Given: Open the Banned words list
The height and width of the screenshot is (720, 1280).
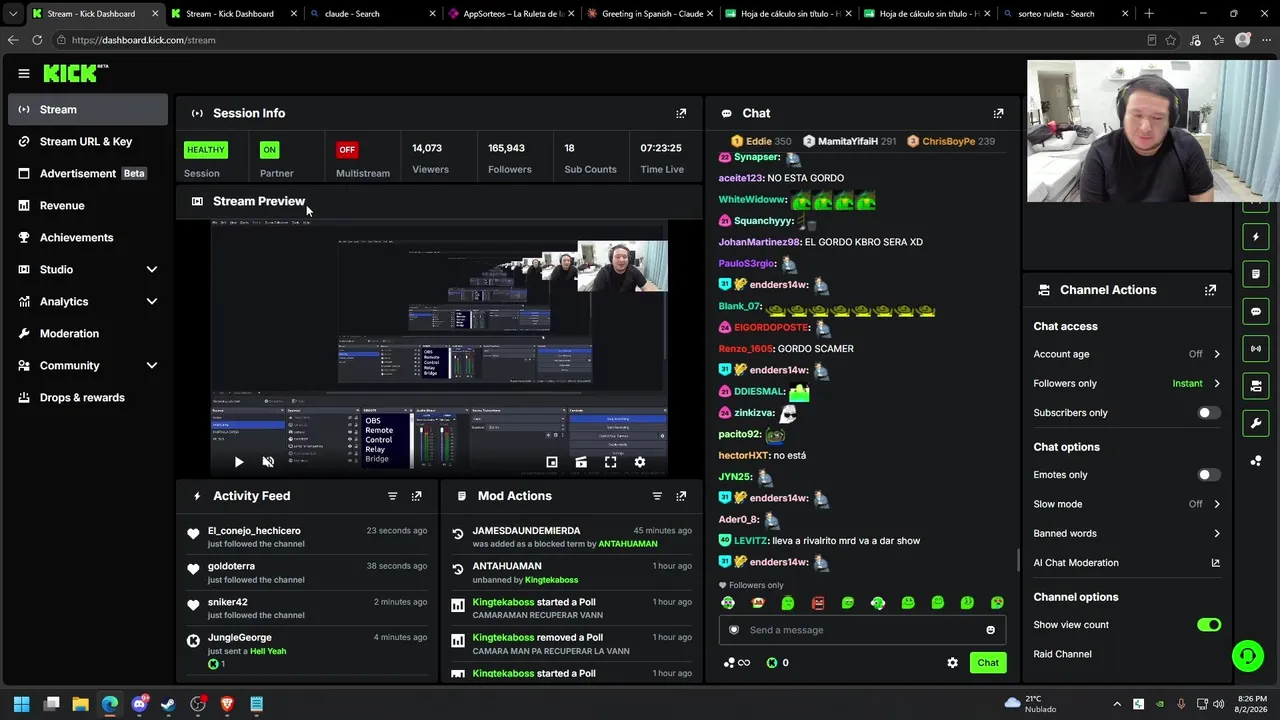Looking at the screenshot, I should click(x=1126, y=533).
